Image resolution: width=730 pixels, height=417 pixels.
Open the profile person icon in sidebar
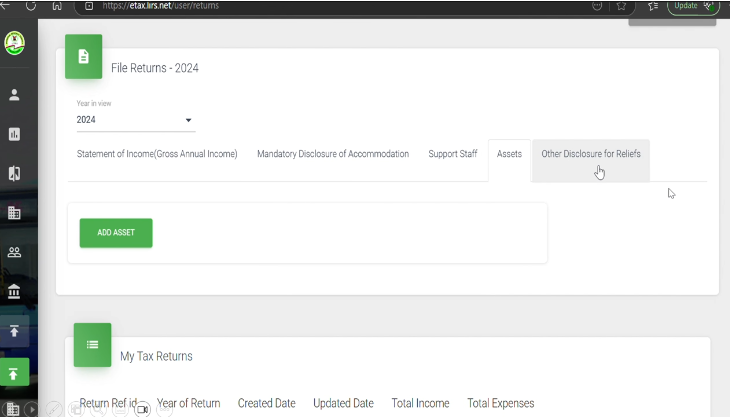[14, 95]
